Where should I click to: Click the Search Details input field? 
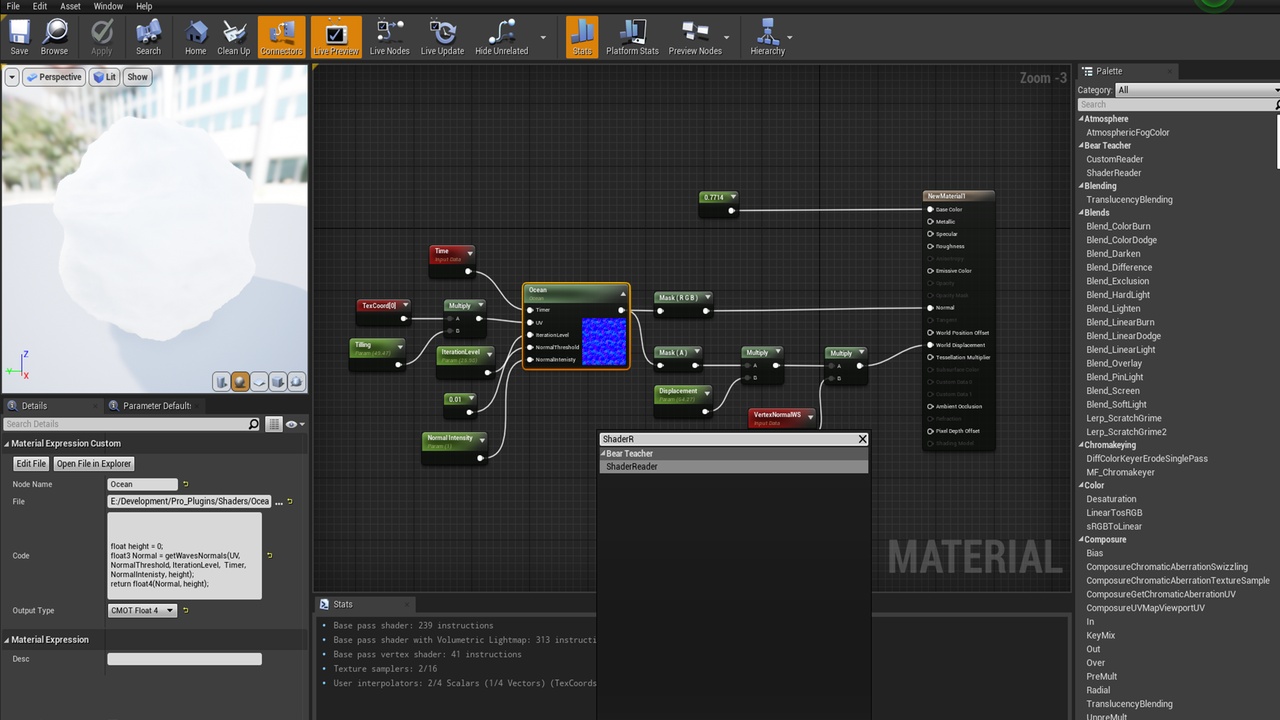coord(126,424)
